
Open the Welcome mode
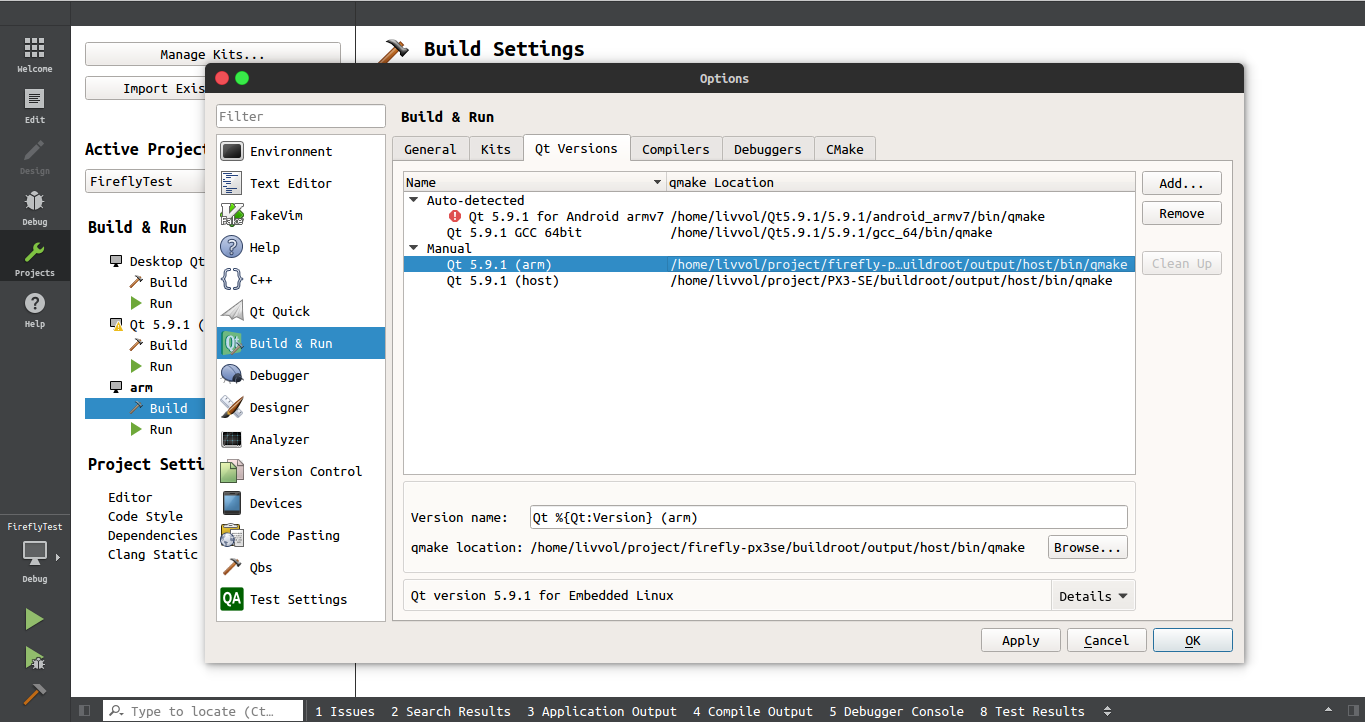[35, 55]
